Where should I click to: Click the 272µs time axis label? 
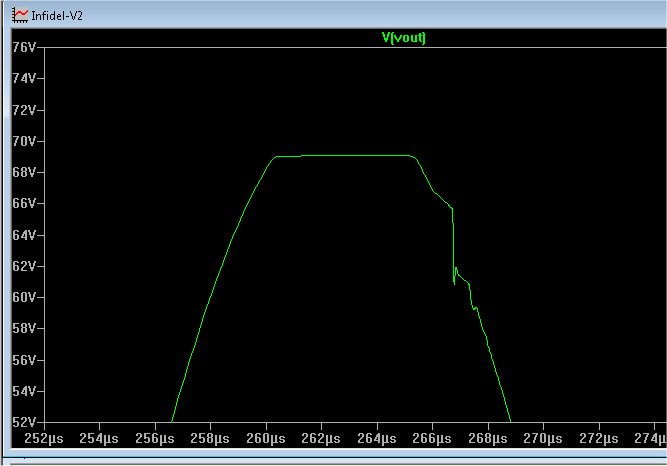coord(599,438)
